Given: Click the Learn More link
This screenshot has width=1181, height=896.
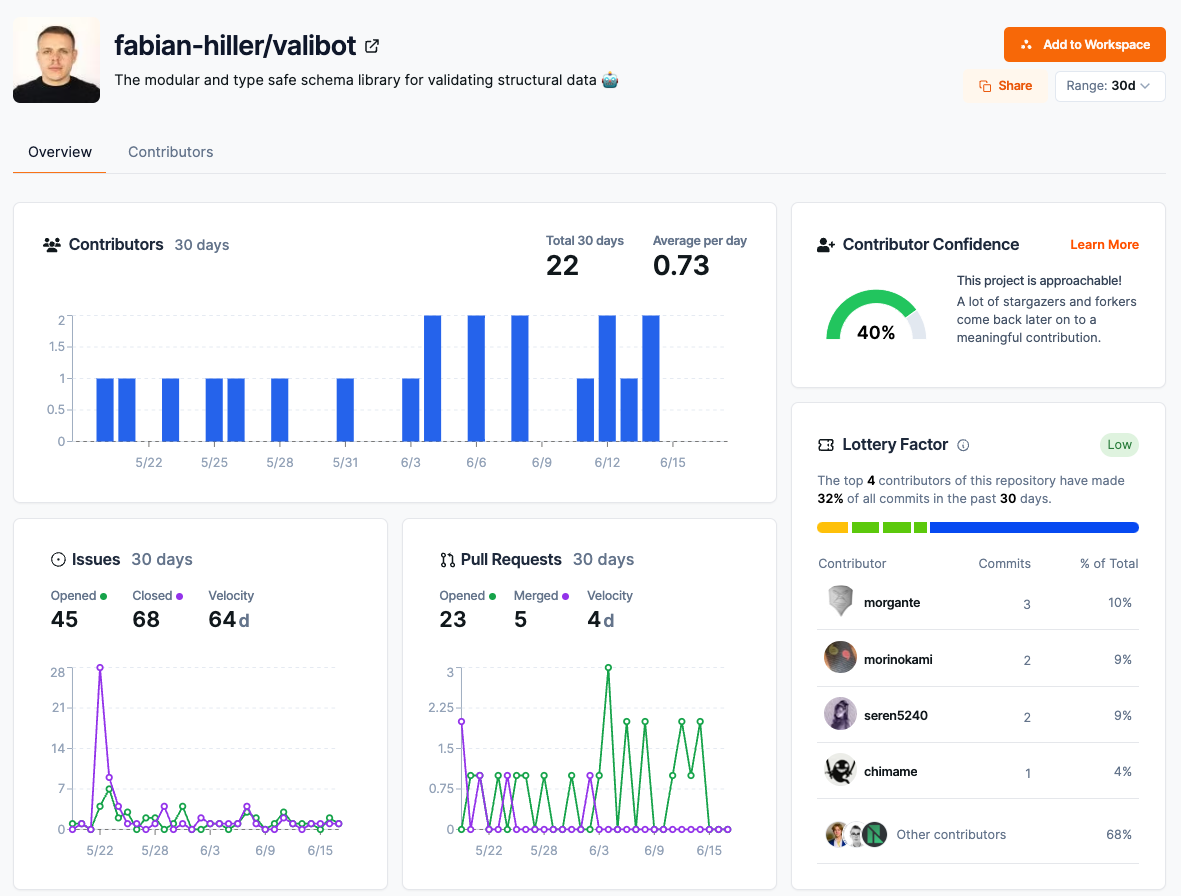Looking at the screenshot, I should (x=1104, y=244).
